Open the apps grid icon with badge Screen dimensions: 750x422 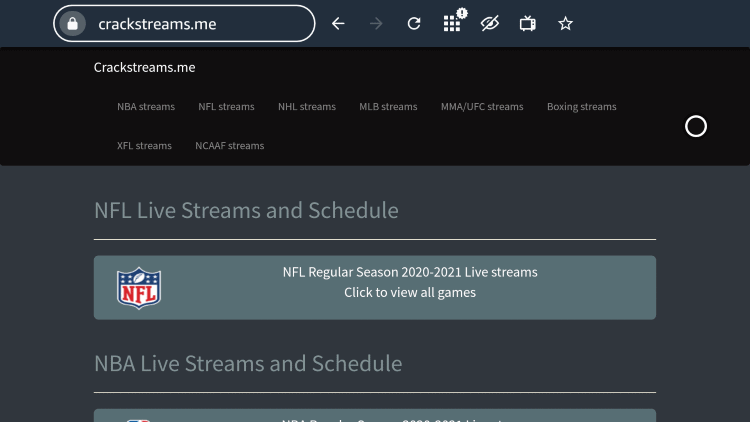(452, 22)
